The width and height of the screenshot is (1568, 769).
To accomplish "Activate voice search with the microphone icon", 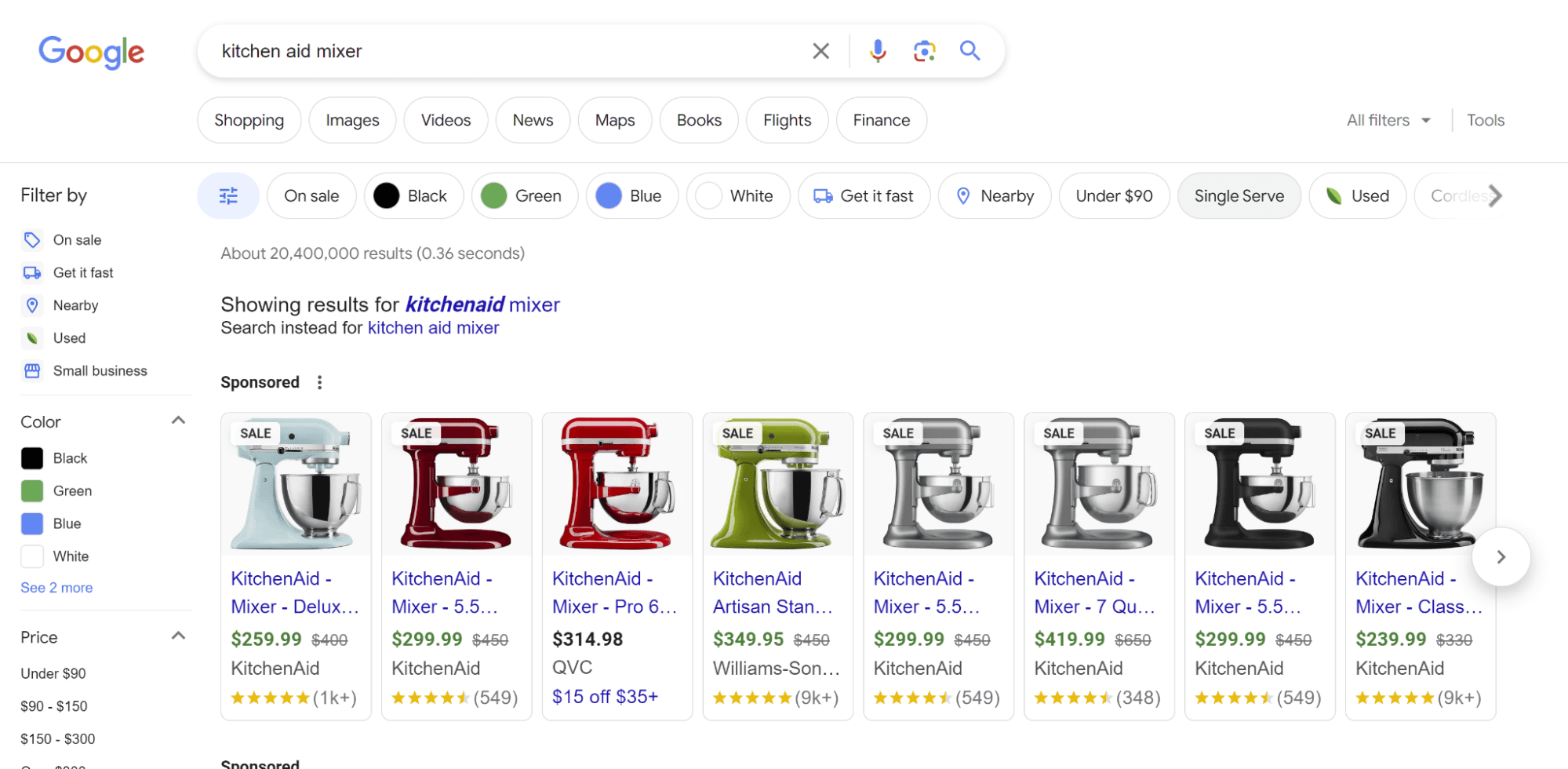I will pyautogui.click(x=877, y=50).
